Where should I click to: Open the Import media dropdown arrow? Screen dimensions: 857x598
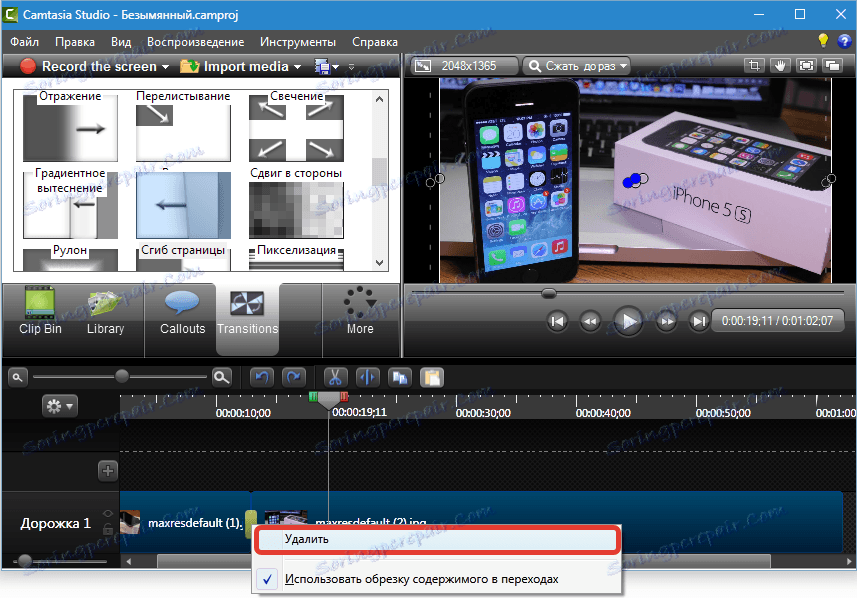[297, 67]
